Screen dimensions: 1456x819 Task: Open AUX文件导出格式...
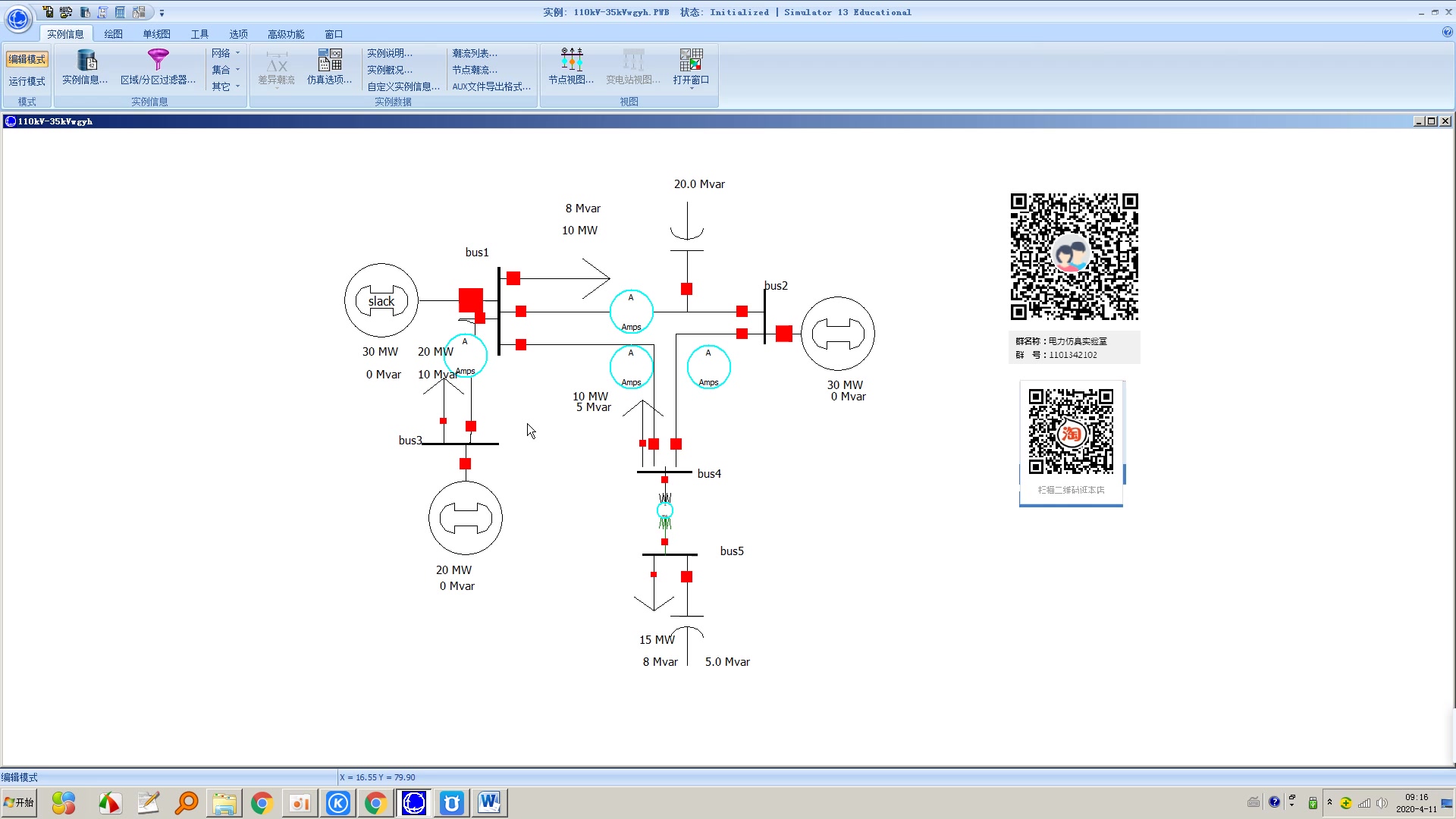[x=491, y=86]
